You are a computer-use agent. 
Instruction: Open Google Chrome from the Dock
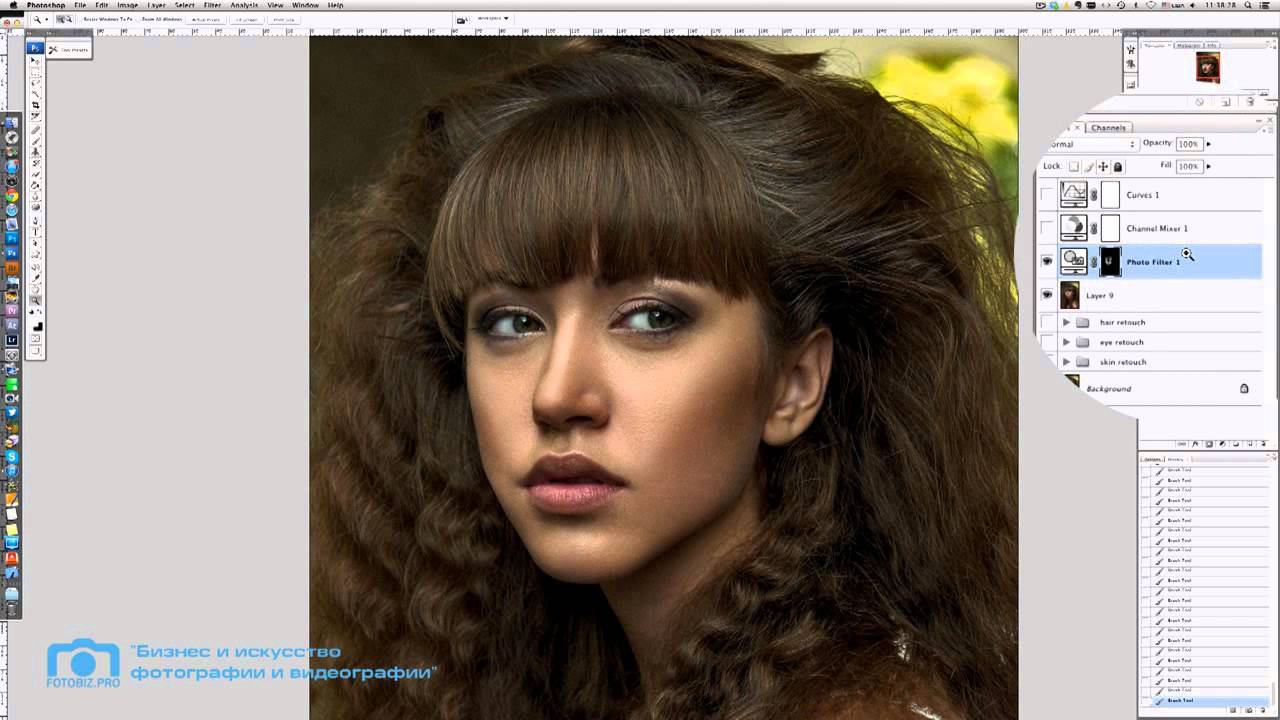12,196
